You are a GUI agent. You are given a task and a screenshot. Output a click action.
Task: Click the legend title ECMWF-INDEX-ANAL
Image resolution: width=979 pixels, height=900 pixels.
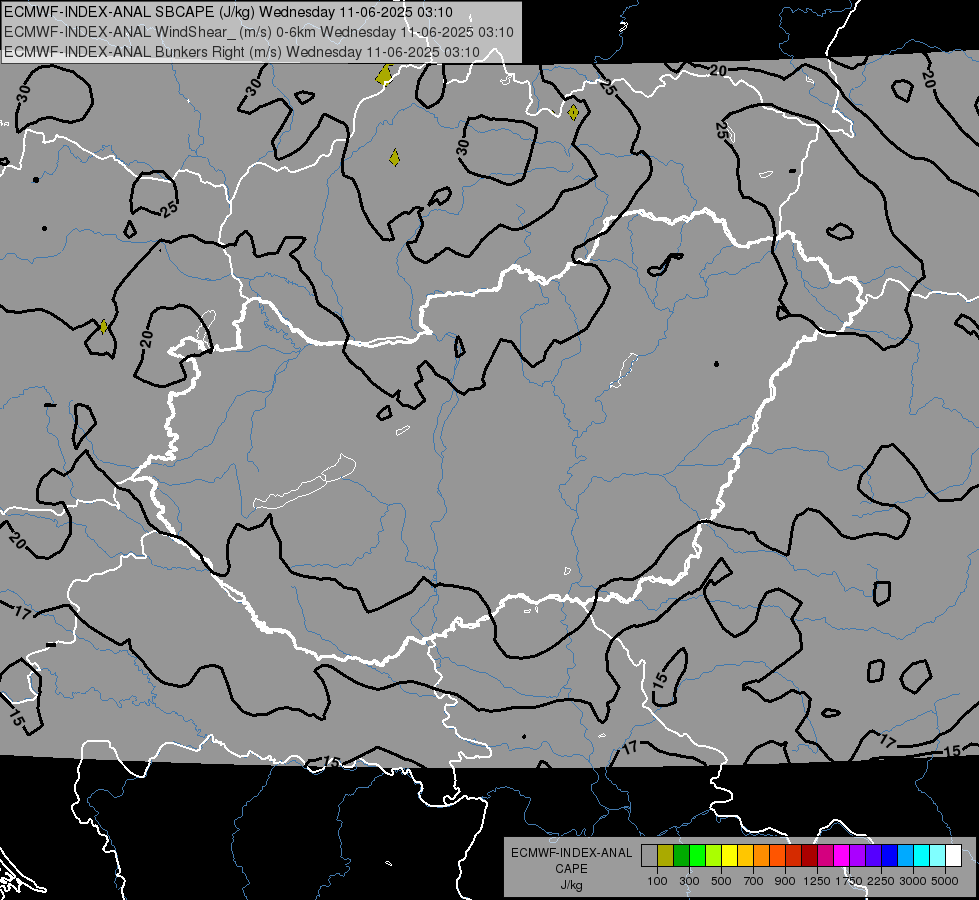click(572, 853)
